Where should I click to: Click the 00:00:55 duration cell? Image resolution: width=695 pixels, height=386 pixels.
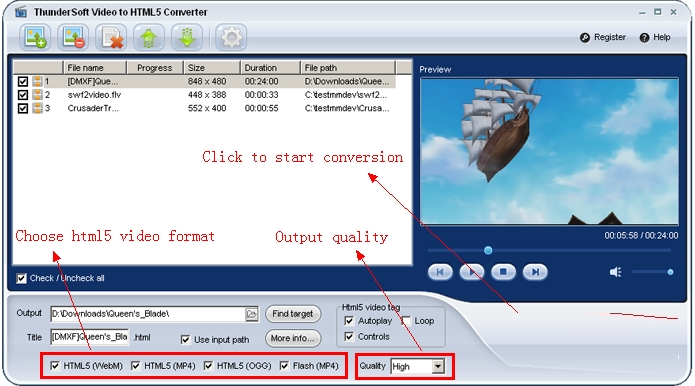pos(262,108)
